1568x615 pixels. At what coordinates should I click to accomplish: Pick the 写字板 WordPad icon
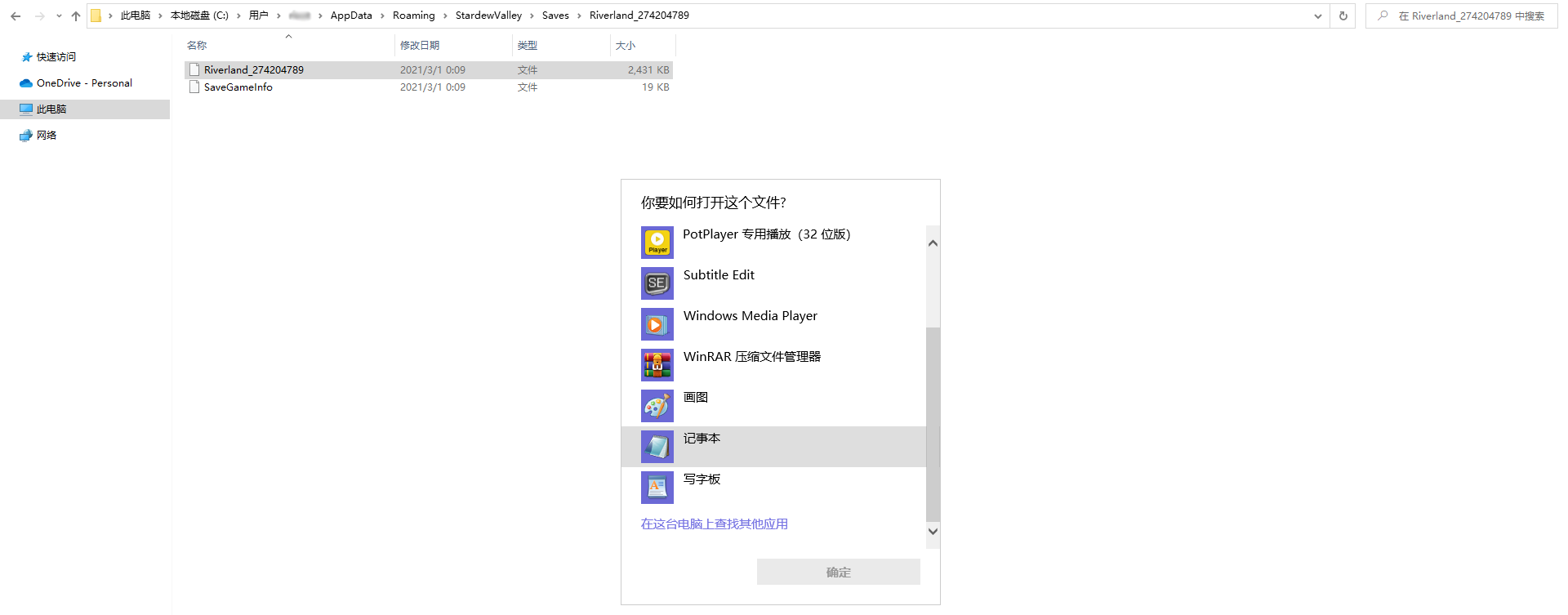[x=657, y=488]
